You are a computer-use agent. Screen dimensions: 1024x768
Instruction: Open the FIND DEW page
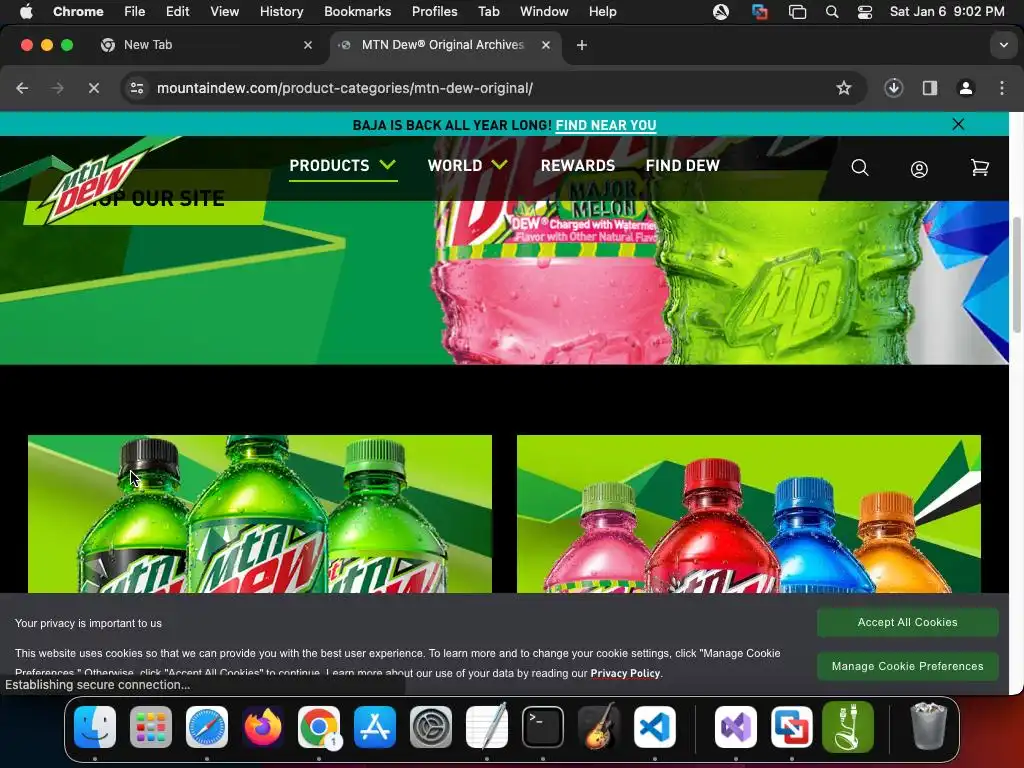coord(682,166)
